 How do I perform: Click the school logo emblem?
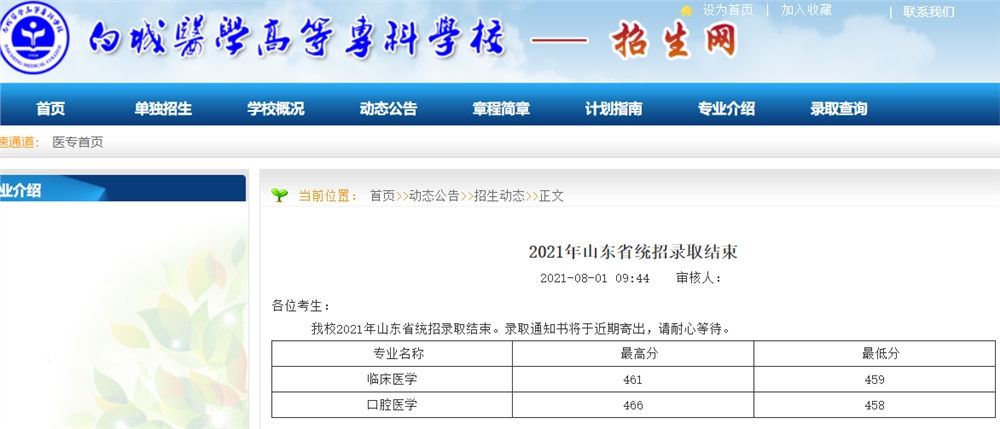(x=33, y=40)
